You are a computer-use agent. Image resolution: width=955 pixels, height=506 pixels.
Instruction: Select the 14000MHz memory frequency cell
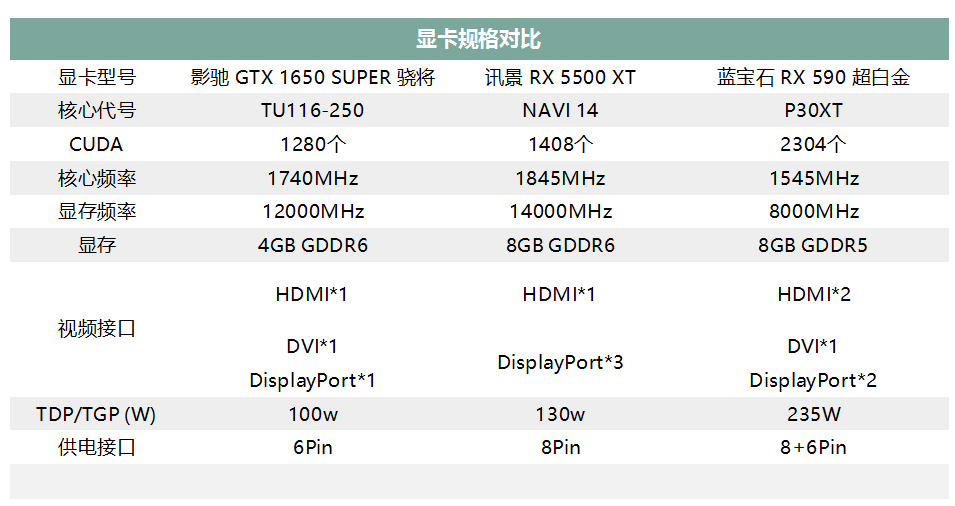[560, 211]
